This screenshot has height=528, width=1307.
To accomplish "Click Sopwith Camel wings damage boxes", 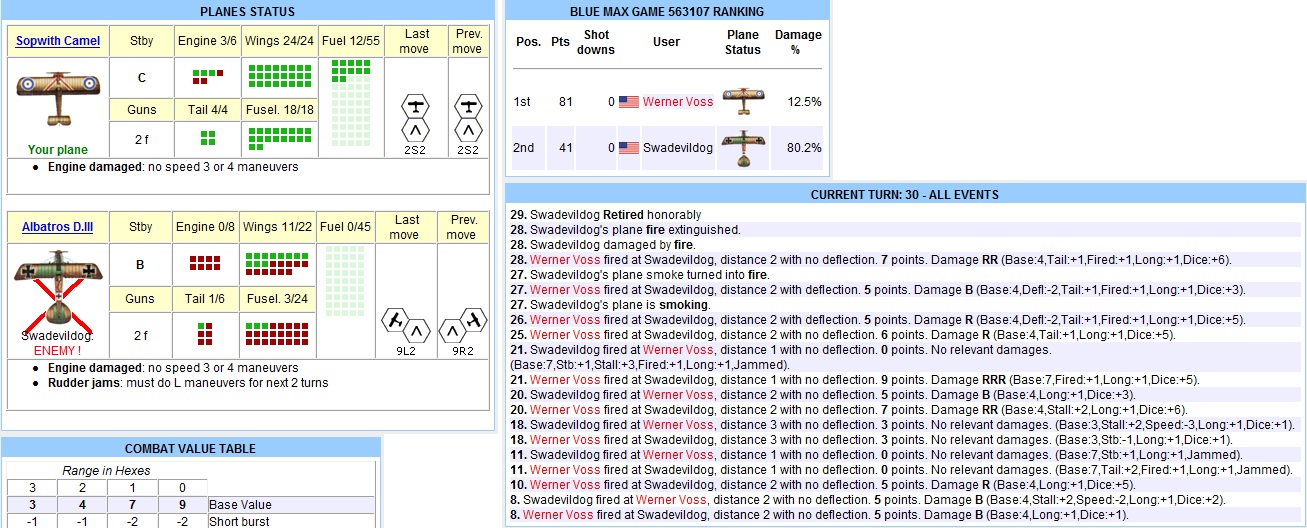I will coord(279,75).
